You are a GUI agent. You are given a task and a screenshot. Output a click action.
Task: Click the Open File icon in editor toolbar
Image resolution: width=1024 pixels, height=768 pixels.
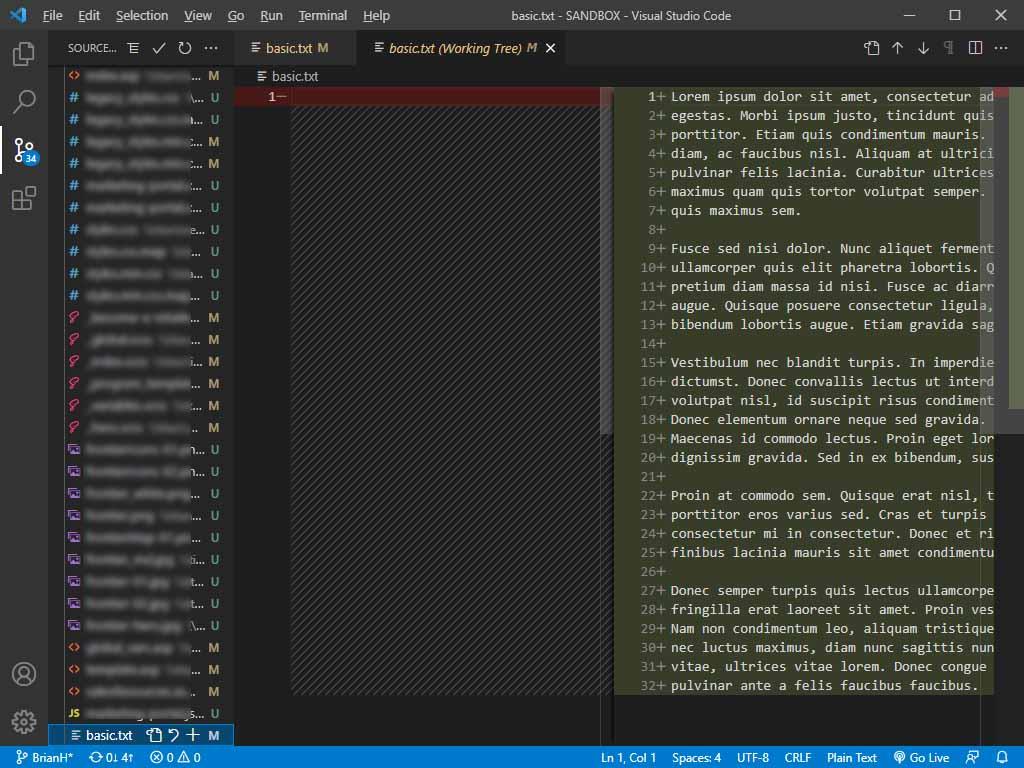pos(871,48)
